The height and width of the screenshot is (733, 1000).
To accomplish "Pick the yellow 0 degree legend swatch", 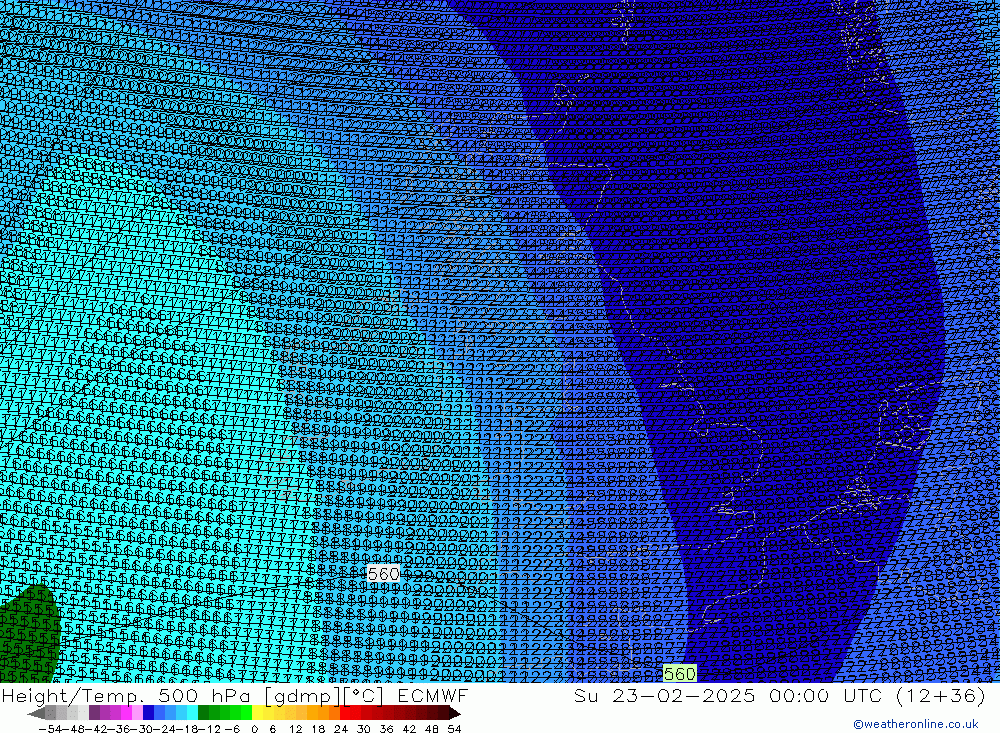I will click(x=258, y=713).
